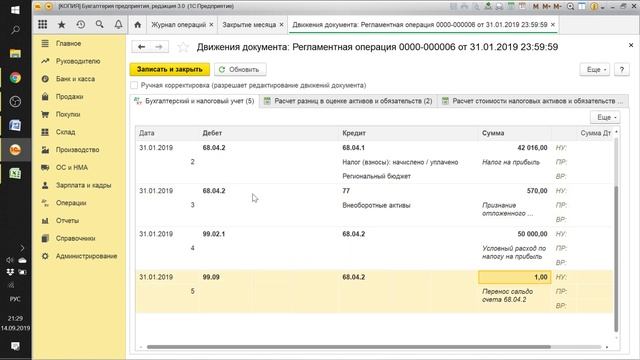Click the table horizontal scrollbar

point(349,347)
